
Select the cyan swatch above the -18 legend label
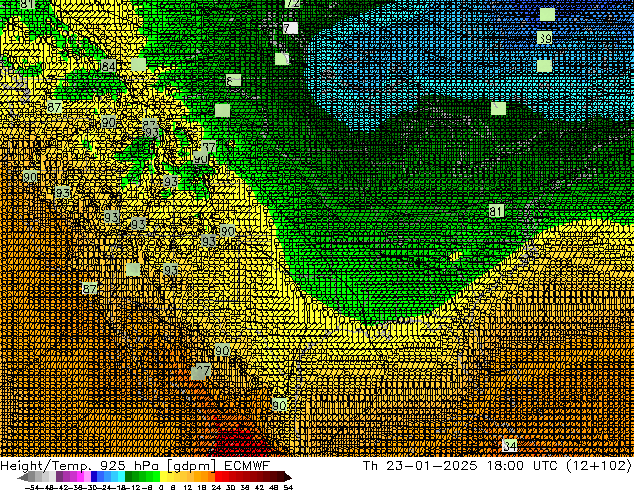point(121,477)
